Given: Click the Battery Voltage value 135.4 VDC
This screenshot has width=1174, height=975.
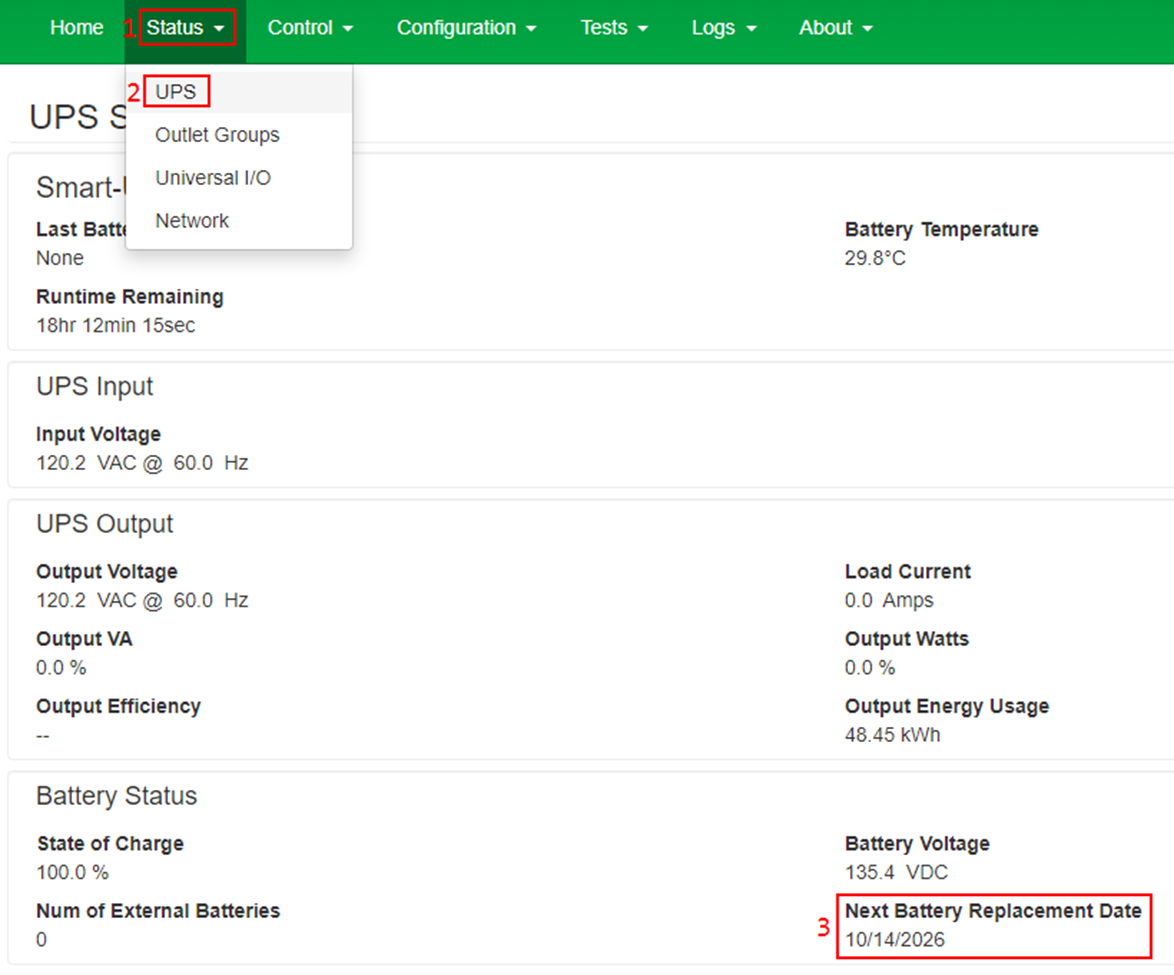Looking at the screenshot, I should click(896, 872).
